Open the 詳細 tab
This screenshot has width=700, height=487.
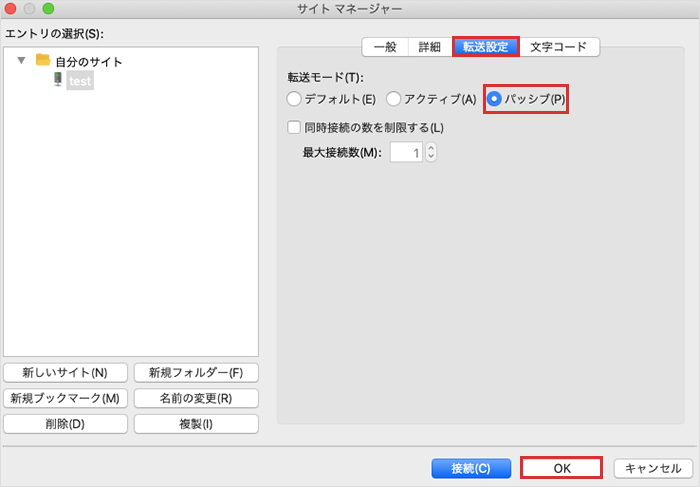click(x=429, y=47)
